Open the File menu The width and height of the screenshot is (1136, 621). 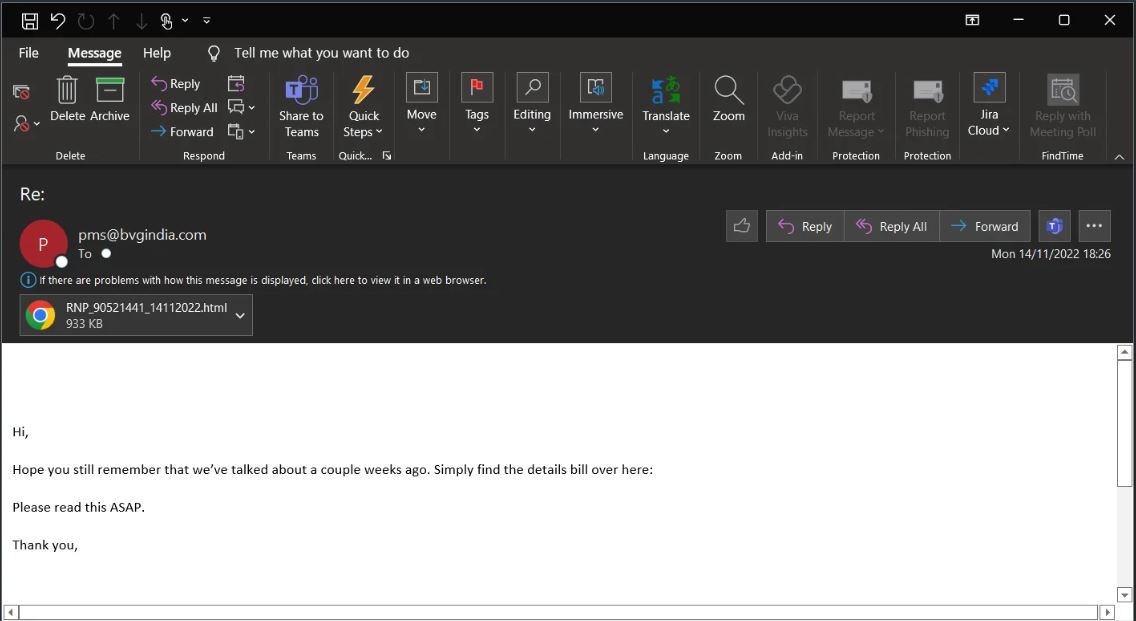coord(29,53)
